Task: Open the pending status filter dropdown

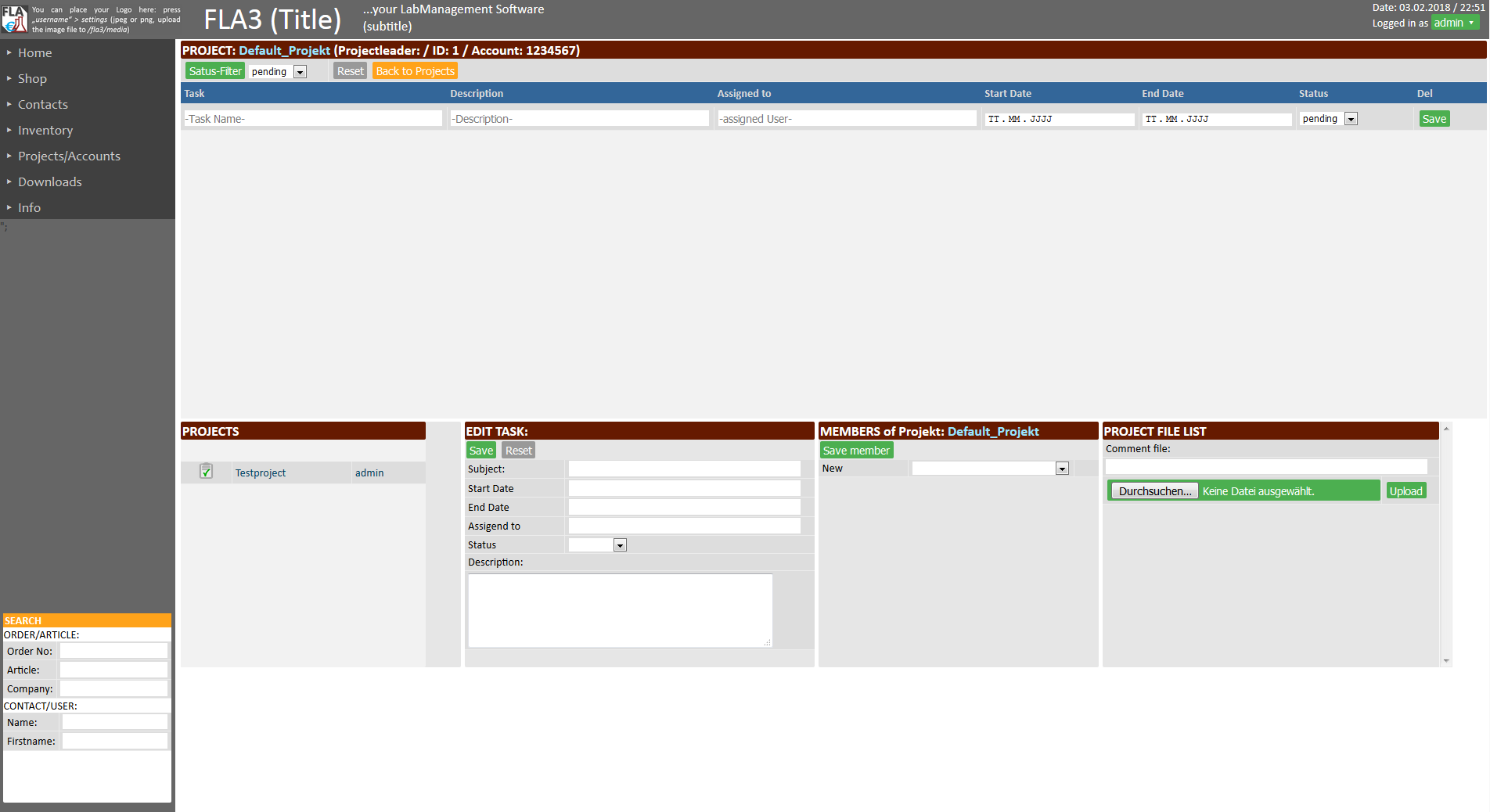Action: click(301, 71)
